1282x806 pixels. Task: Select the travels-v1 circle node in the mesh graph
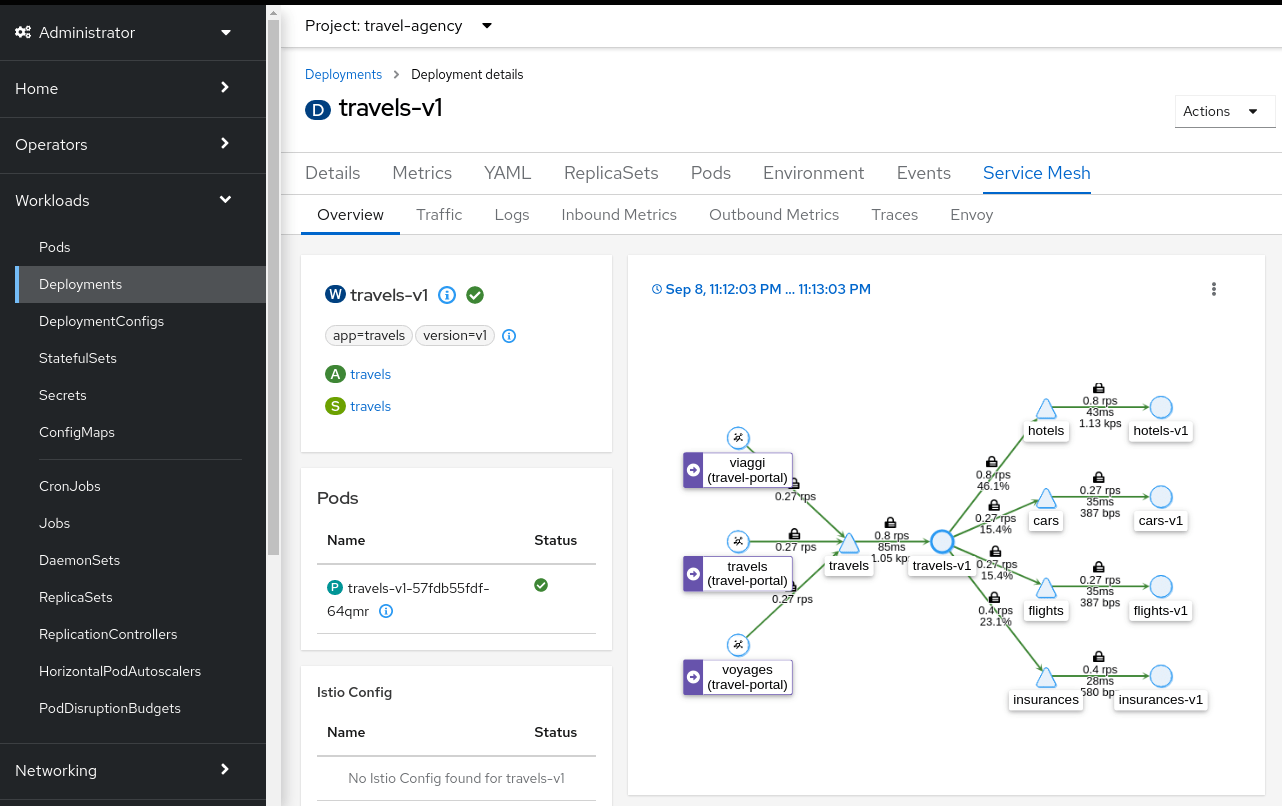(941, 541)
